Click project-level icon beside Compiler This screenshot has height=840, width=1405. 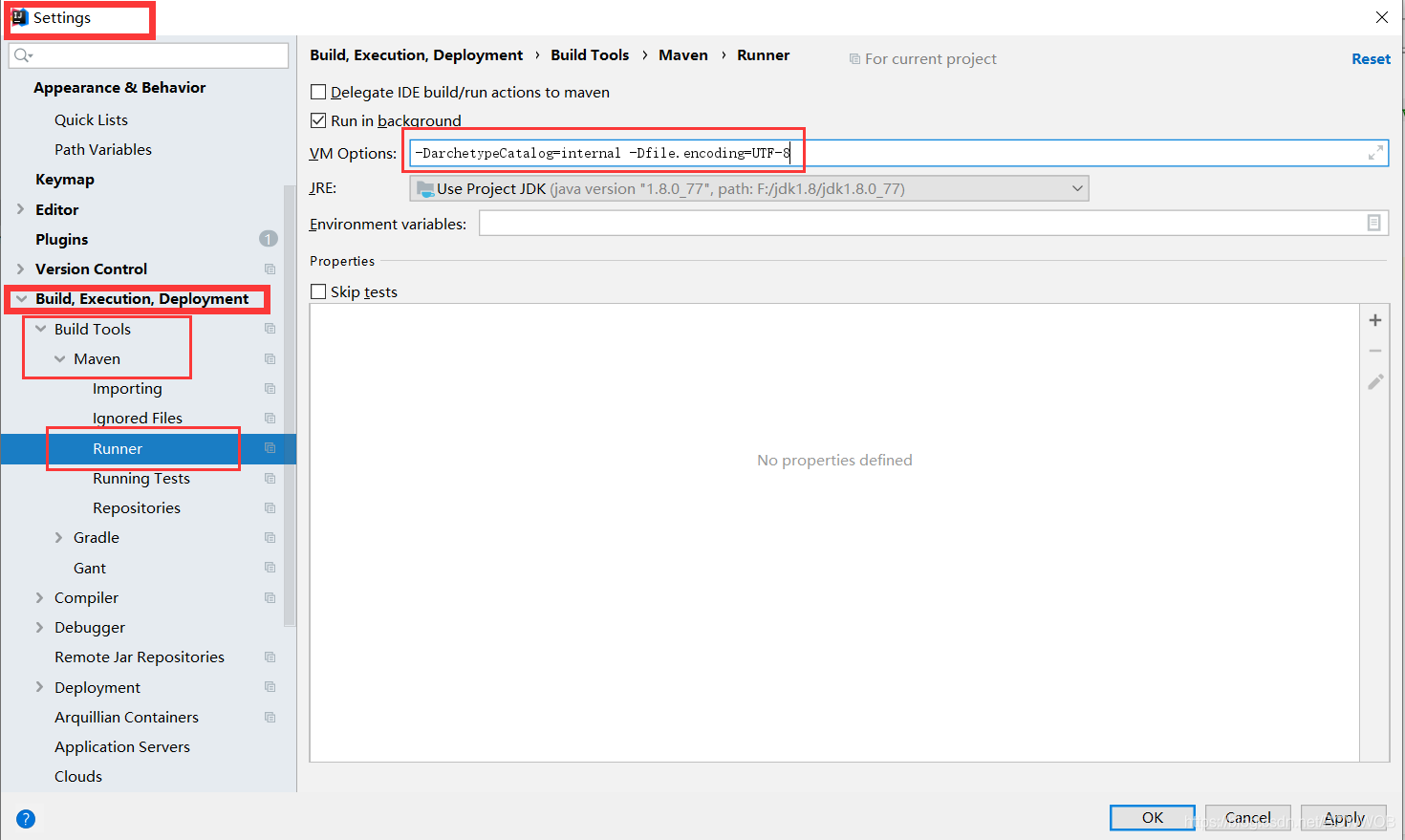[x=270, y=598]
